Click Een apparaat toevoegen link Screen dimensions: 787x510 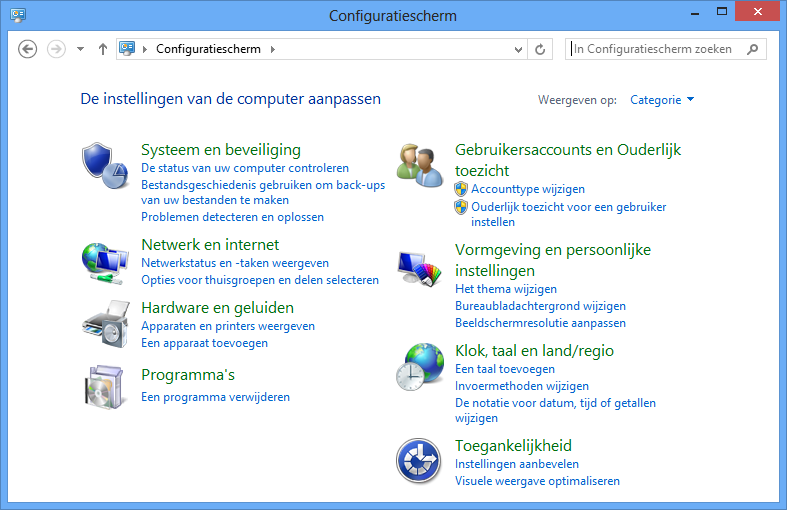click(204, 343)
